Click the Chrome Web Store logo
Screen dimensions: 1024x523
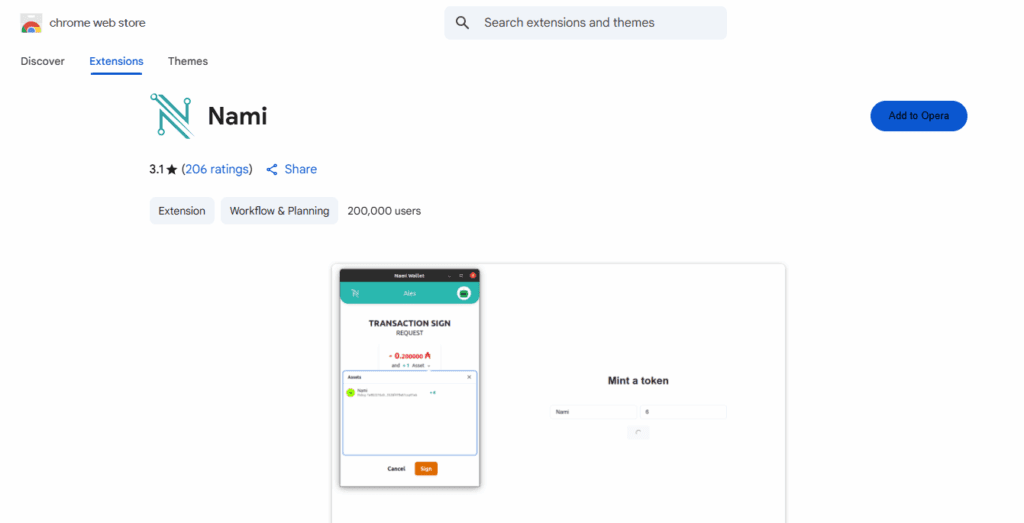[x=31, y=23]
